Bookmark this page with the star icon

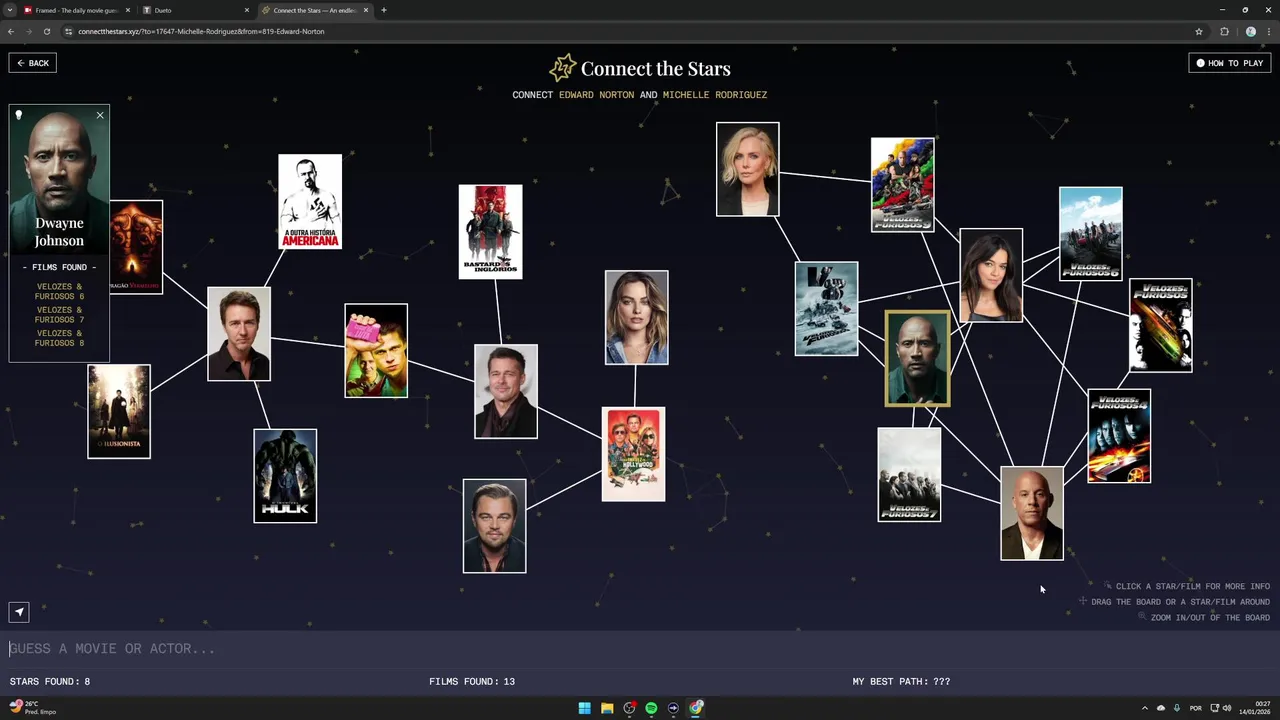point(1199,31)
